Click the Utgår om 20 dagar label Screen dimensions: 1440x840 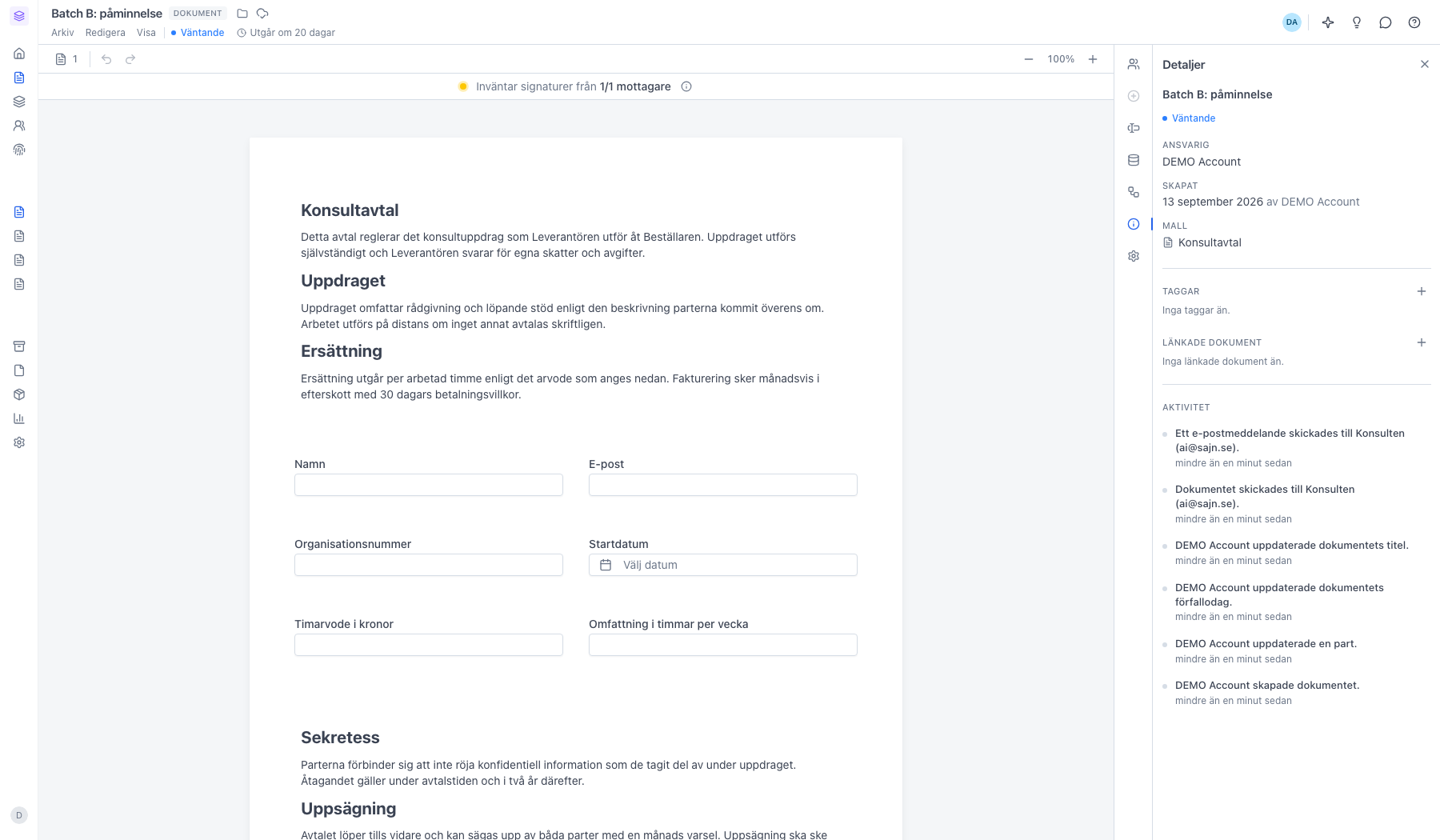tap(286, 33)
